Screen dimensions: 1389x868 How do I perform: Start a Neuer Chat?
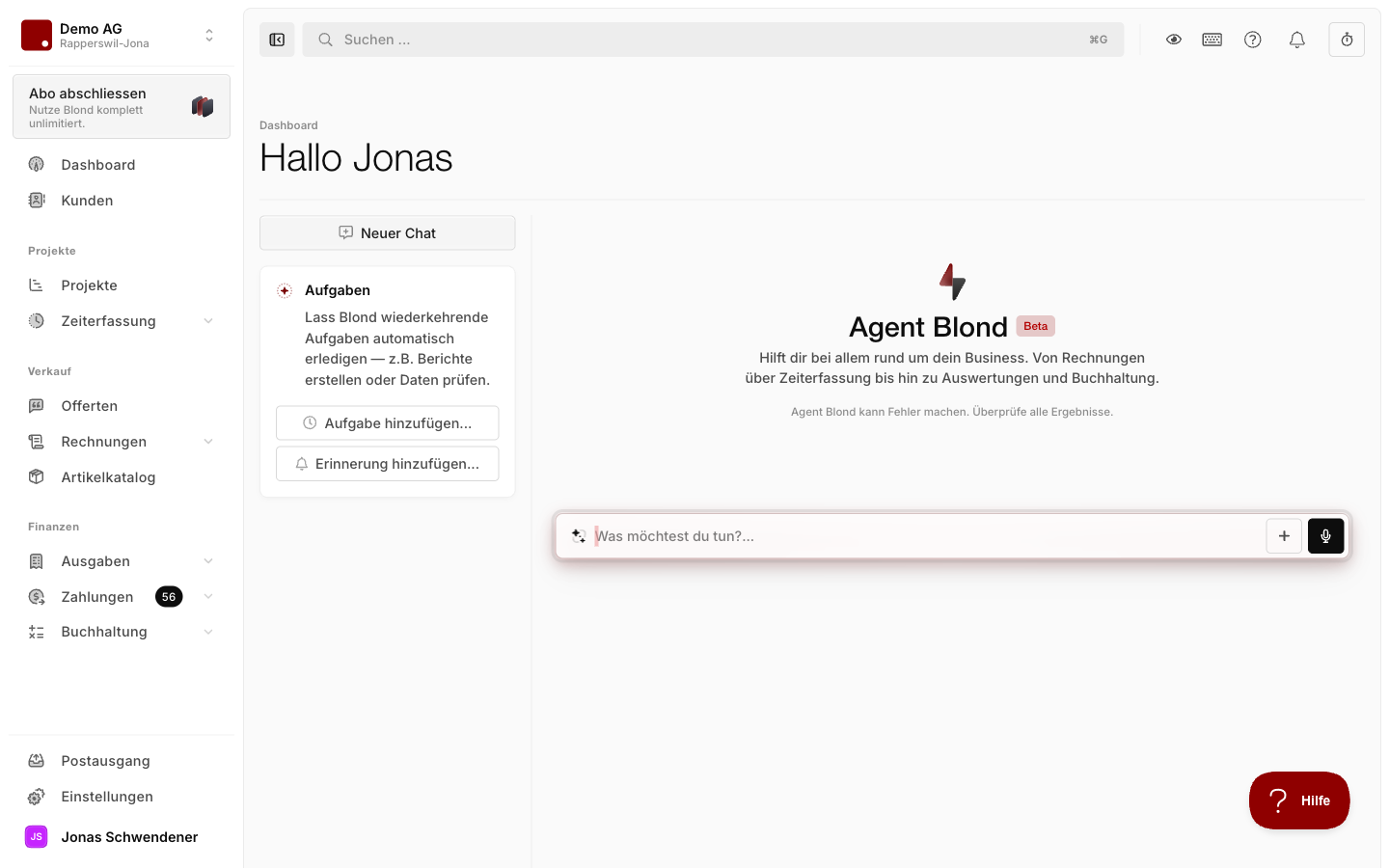point(388,232)
